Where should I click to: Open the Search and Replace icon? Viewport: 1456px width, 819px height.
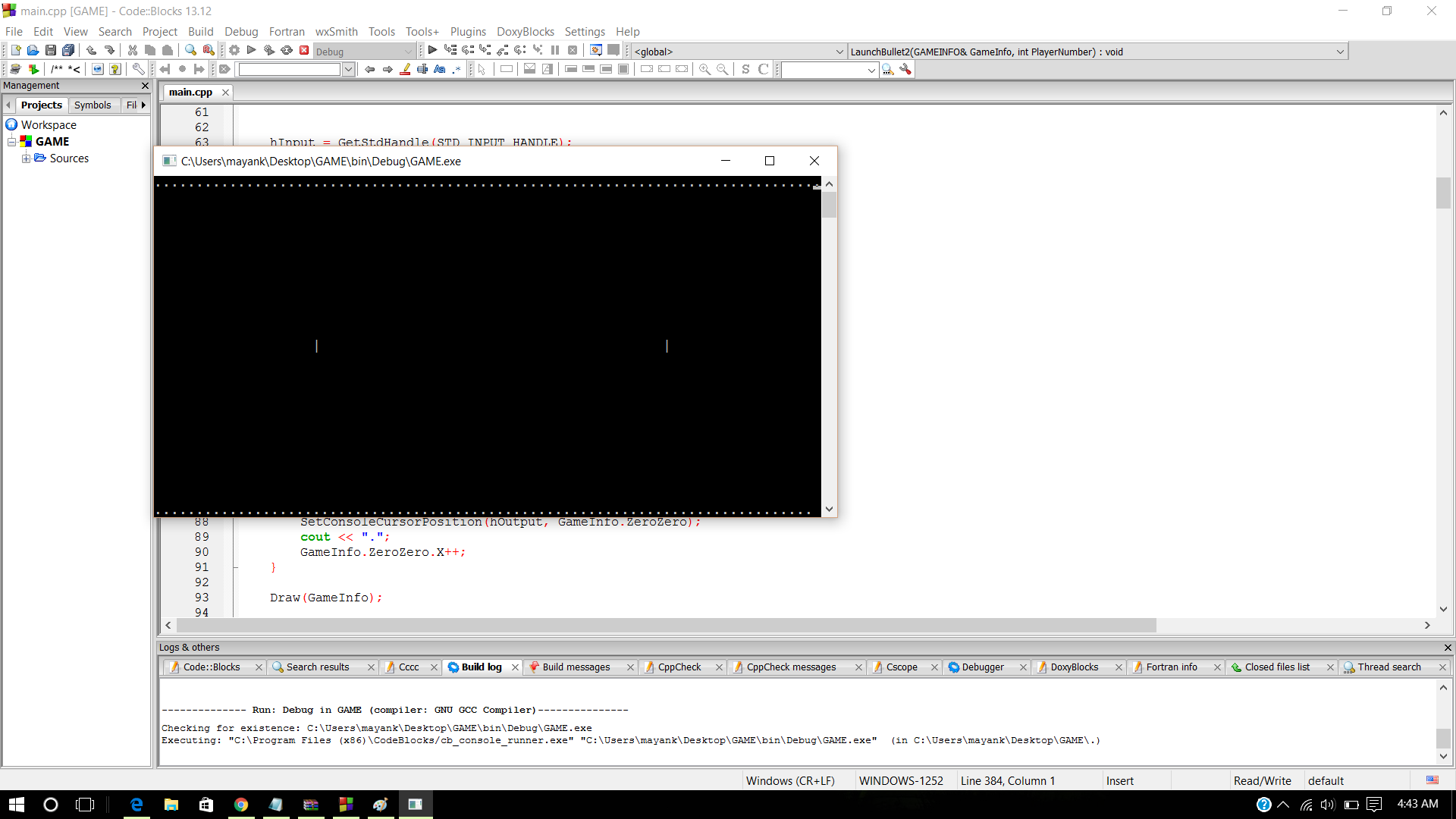point(208,50)
